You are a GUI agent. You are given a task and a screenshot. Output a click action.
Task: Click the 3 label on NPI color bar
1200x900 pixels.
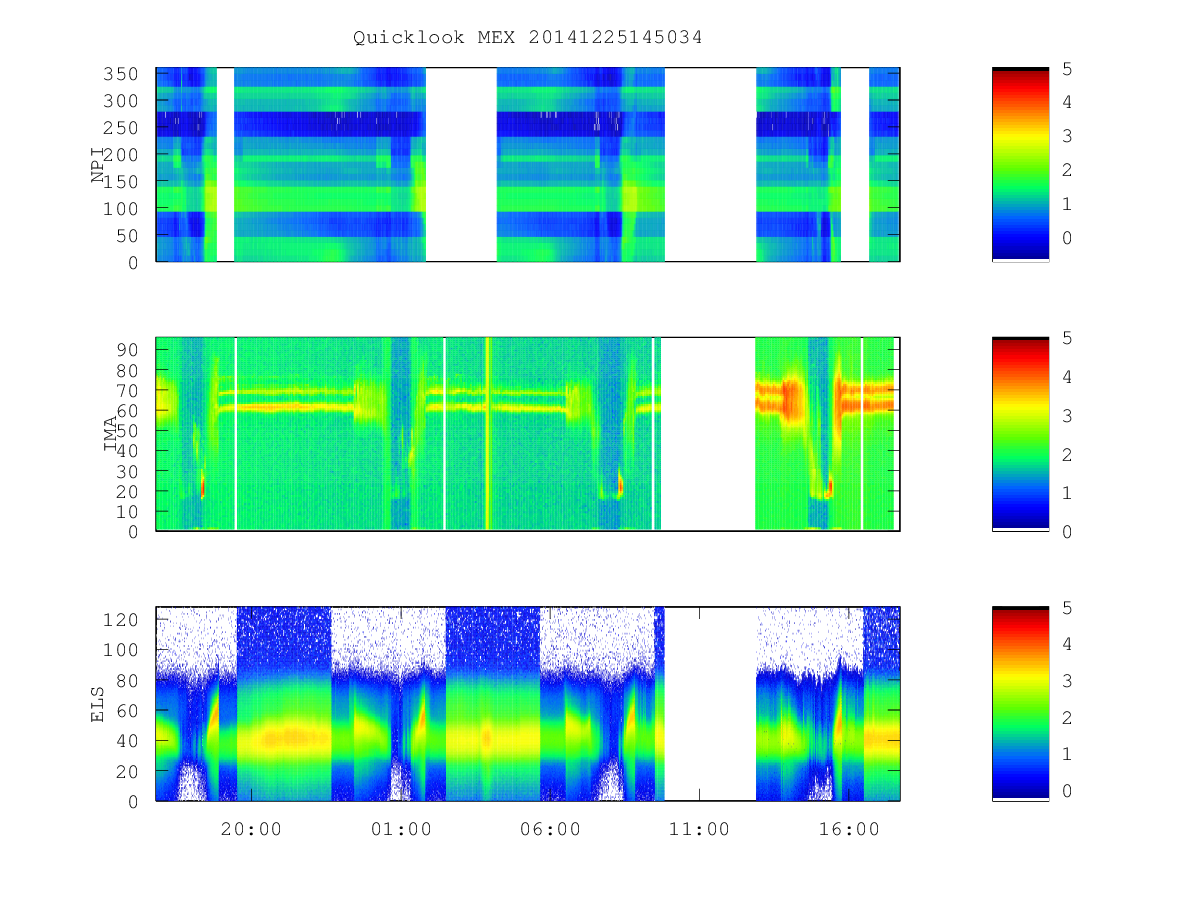click(1068, 135)
